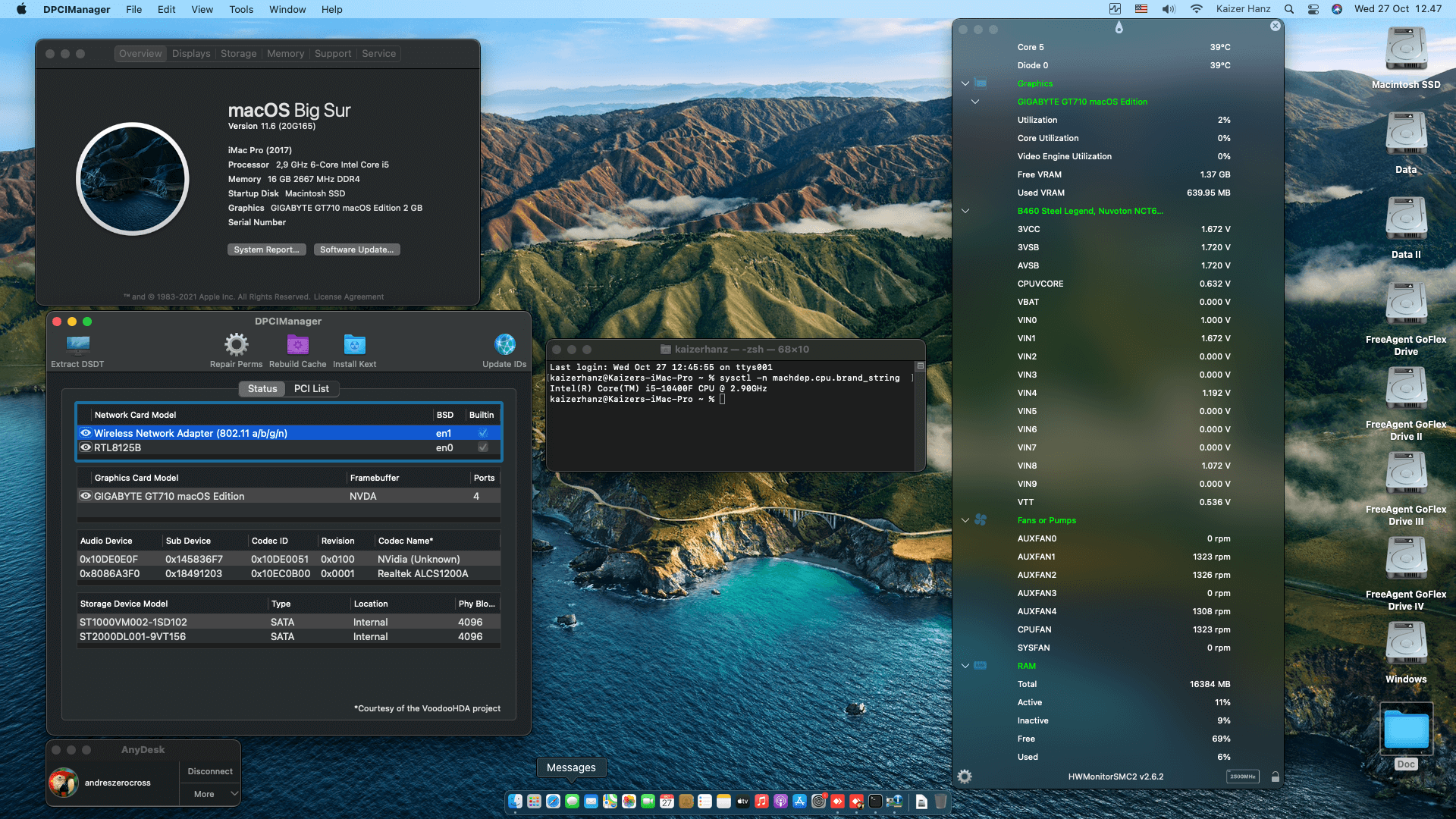Click the System Report button

[266, 249]
